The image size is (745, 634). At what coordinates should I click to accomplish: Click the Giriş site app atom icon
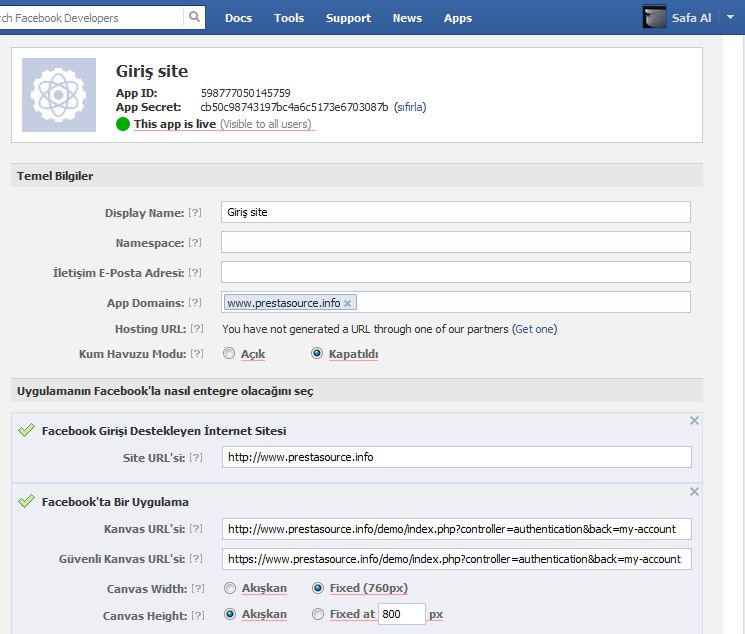click(x=59, y=95)
